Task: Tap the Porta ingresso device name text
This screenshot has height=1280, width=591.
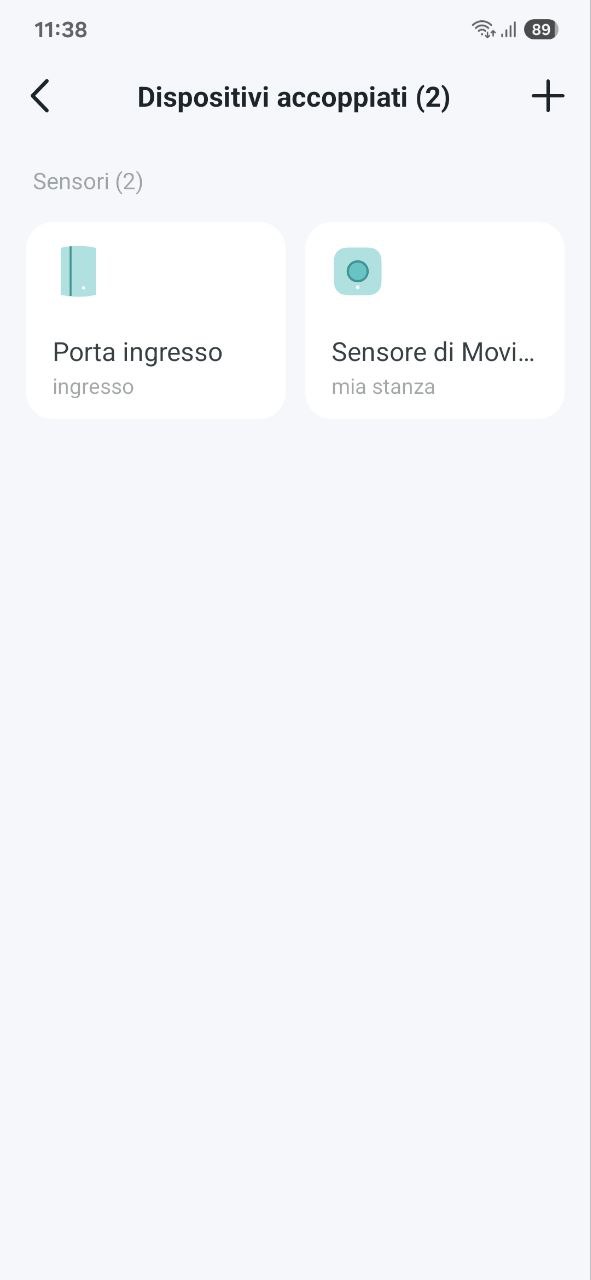Action: coord(138,351)
